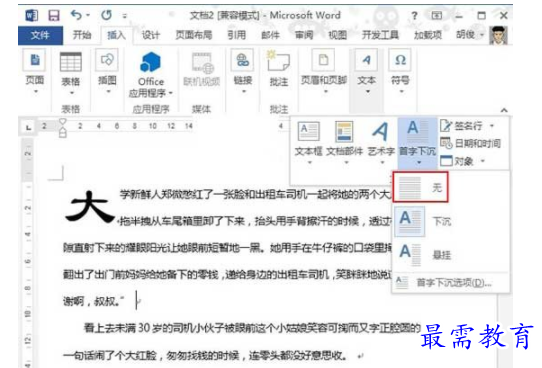Click the redo/repeat icon
Image resolution: width=542 pixels, height=368 pixels.
coord(106,15)
